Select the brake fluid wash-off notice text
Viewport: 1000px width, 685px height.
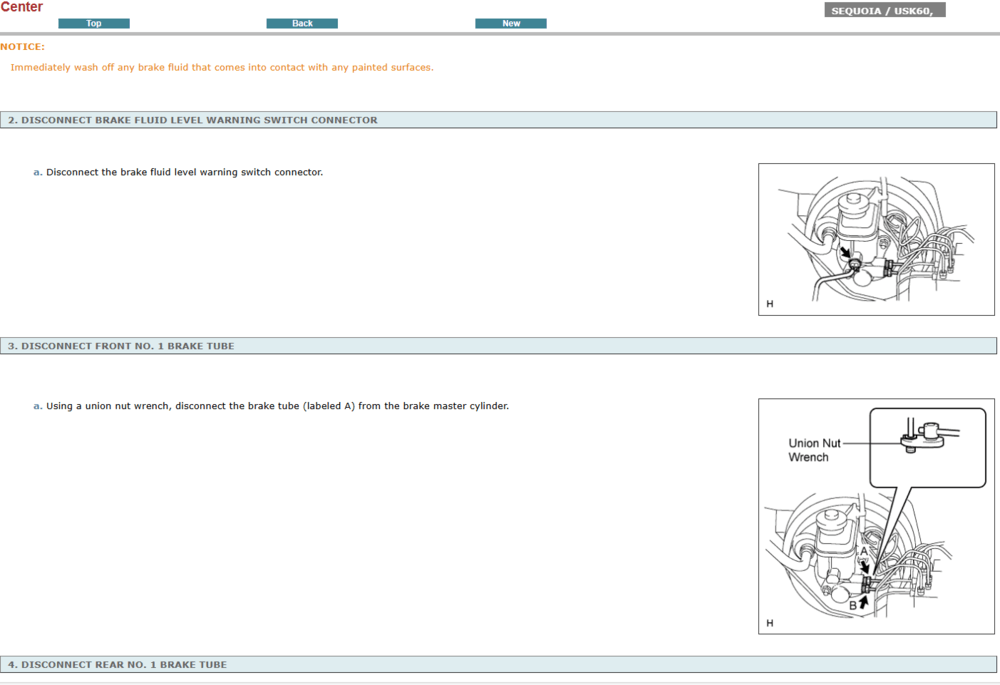pyautogui.click(x=222, y=67)
